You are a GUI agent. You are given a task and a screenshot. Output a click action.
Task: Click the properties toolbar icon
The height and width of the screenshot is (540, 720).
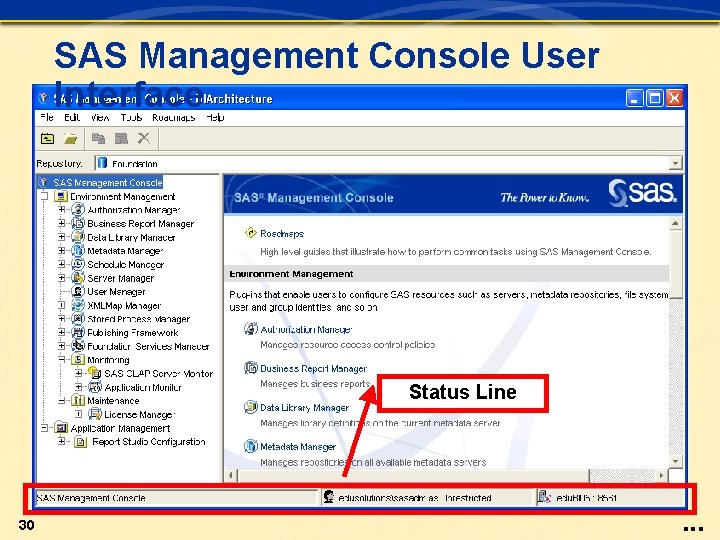point(121,138)
